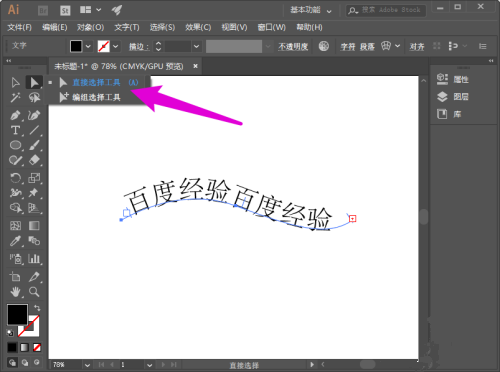Viewport: 500px width, 372px height.
Task: Click the large black fill swatch in toolbox
Action: [x=17, y=314]
